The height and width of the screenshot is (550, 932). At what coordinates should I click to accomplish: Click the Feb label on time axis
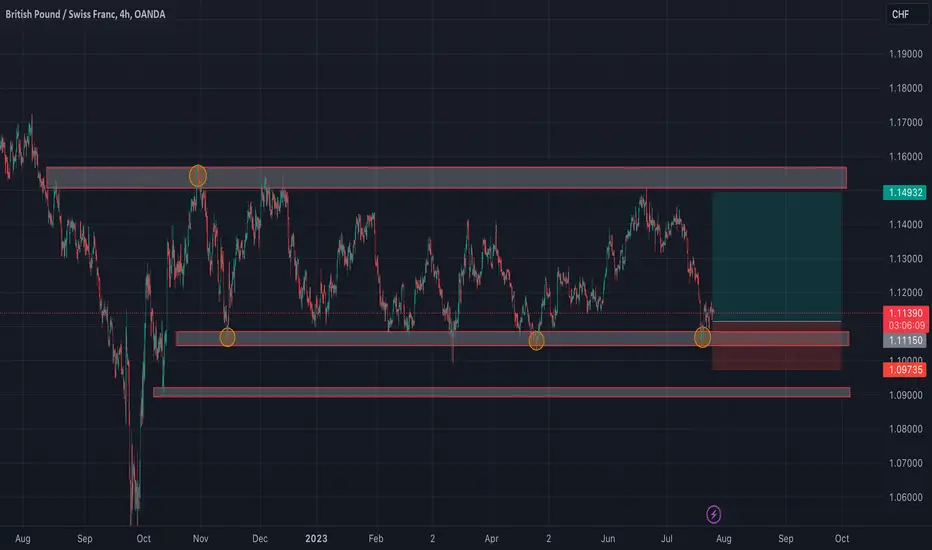376,538
